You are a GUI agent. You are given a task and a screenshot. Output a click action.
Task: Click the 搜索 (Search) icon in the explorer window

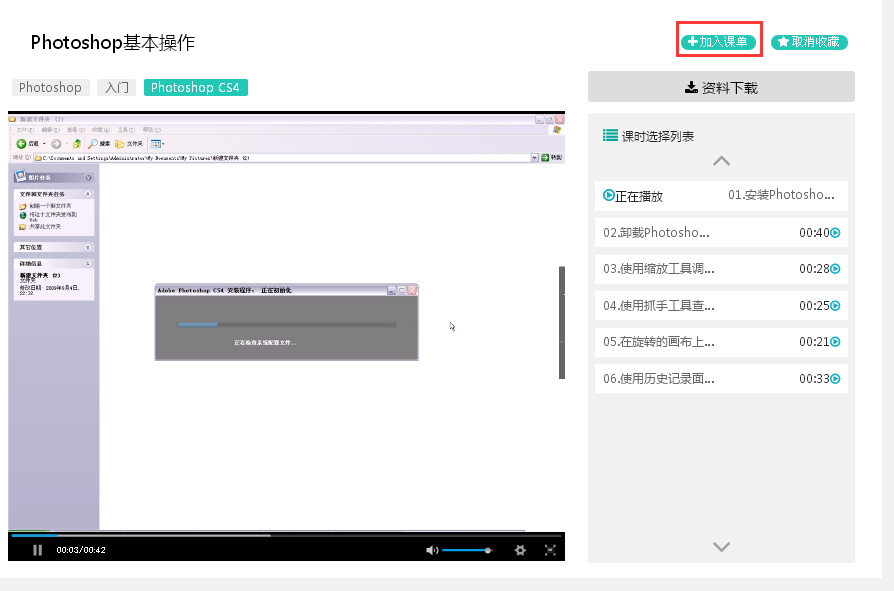(x=94, y=143)
